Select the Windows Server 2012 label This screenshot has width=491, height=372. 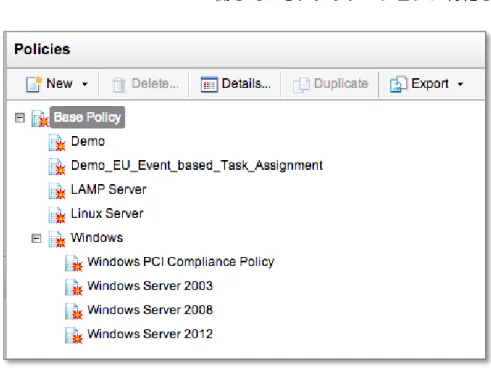[150, 334]
